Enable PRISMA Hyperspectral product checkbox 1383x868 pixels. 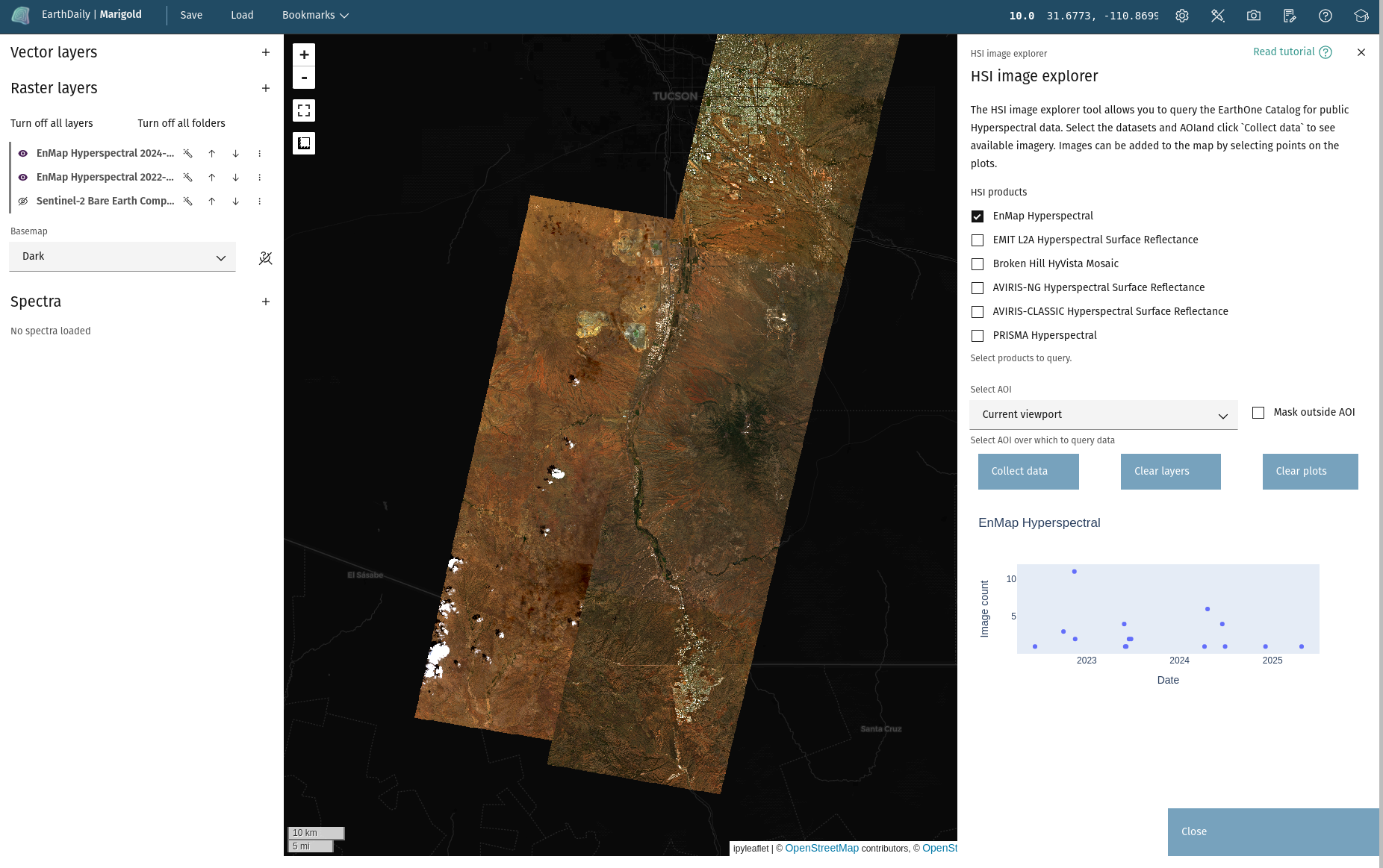pos(978,336)
